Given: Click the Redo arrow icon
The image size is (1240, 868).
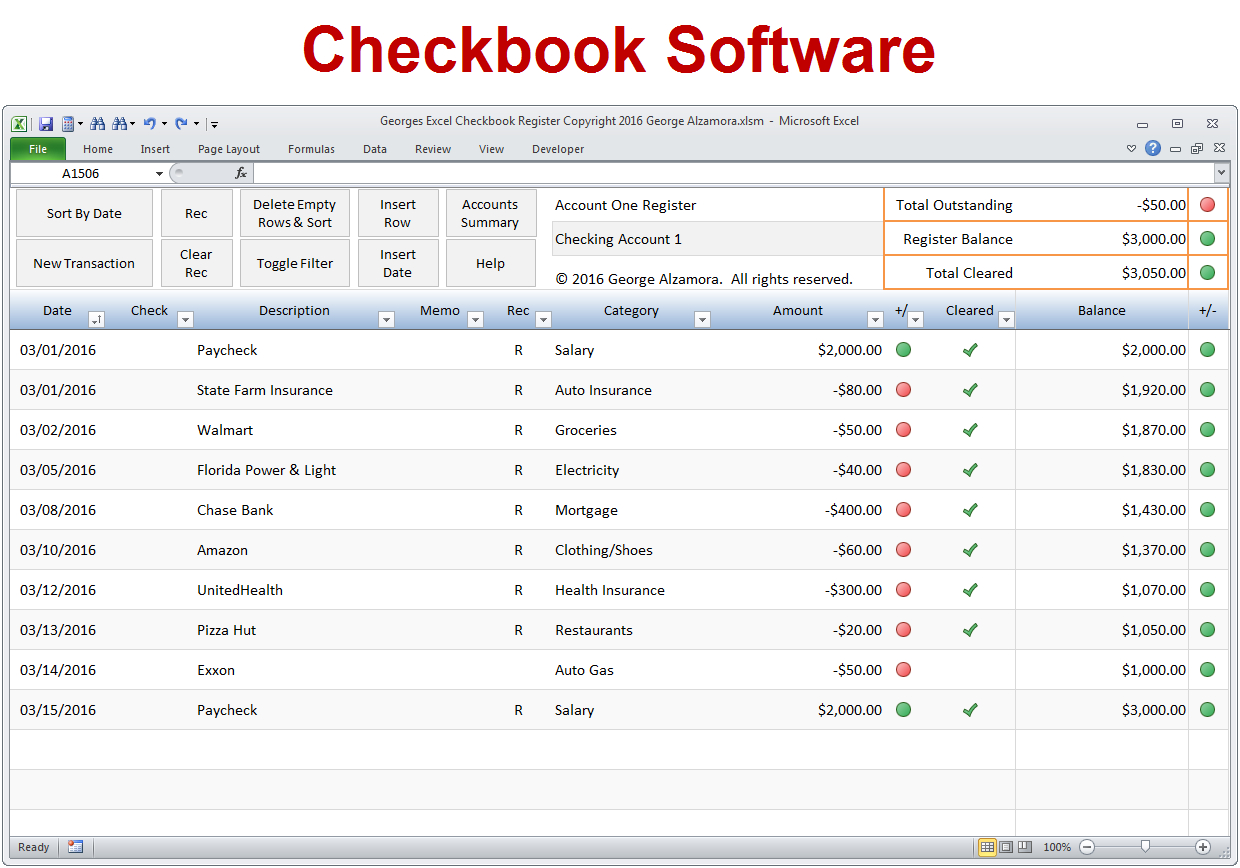Looking at the screenshot, I should tap(181, 123).
